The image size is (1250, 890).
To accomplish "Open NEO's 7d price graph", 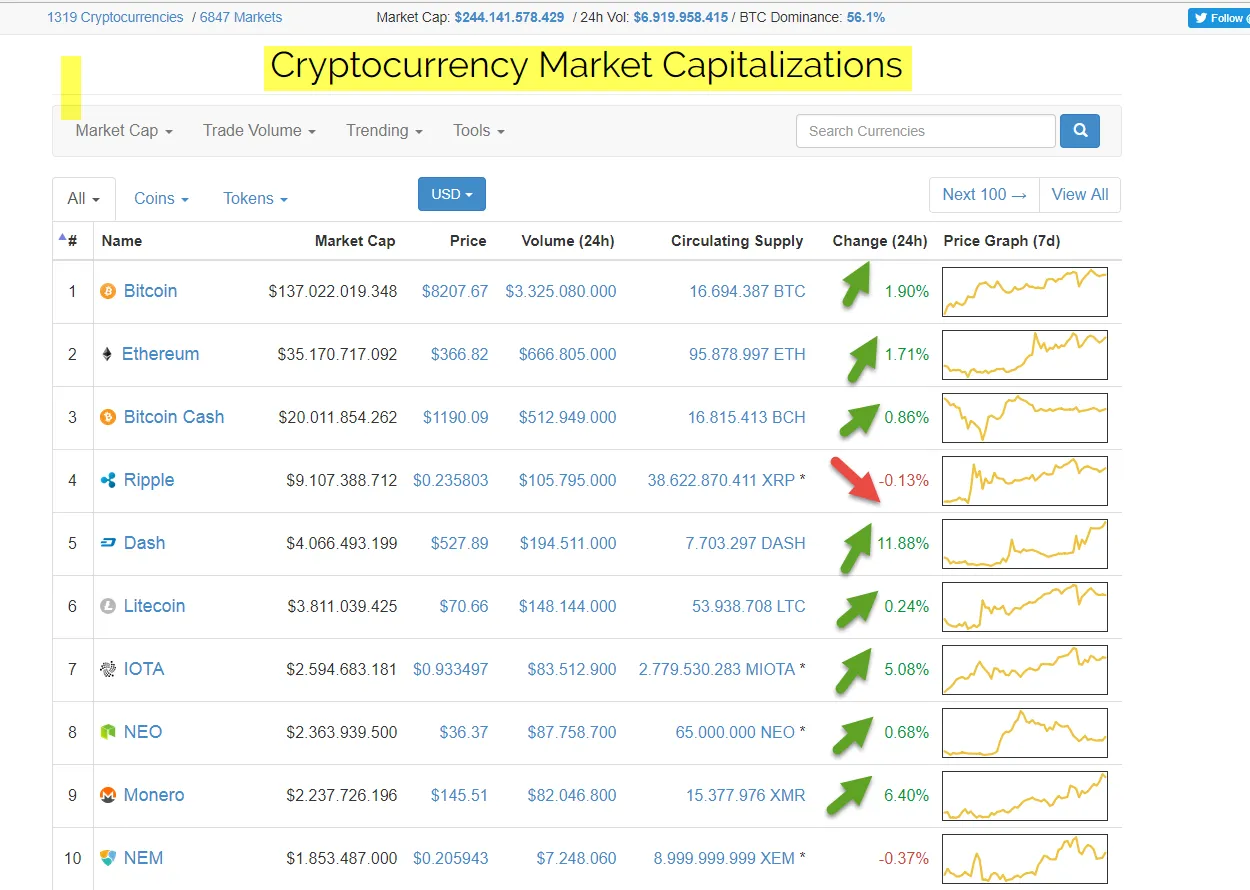I will tap(1025, 733).
